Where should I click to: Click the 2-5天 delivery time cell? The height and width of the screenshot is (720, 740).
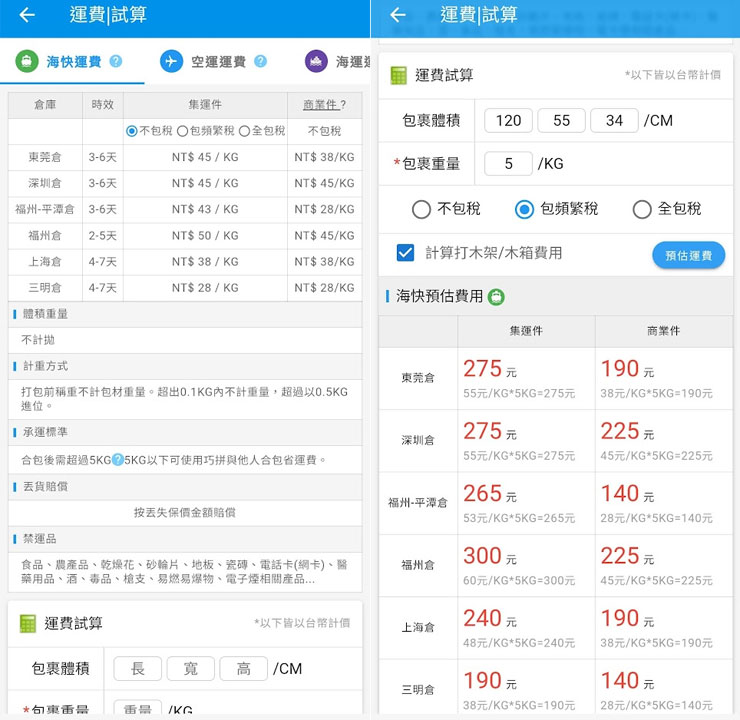pos(102,235)
